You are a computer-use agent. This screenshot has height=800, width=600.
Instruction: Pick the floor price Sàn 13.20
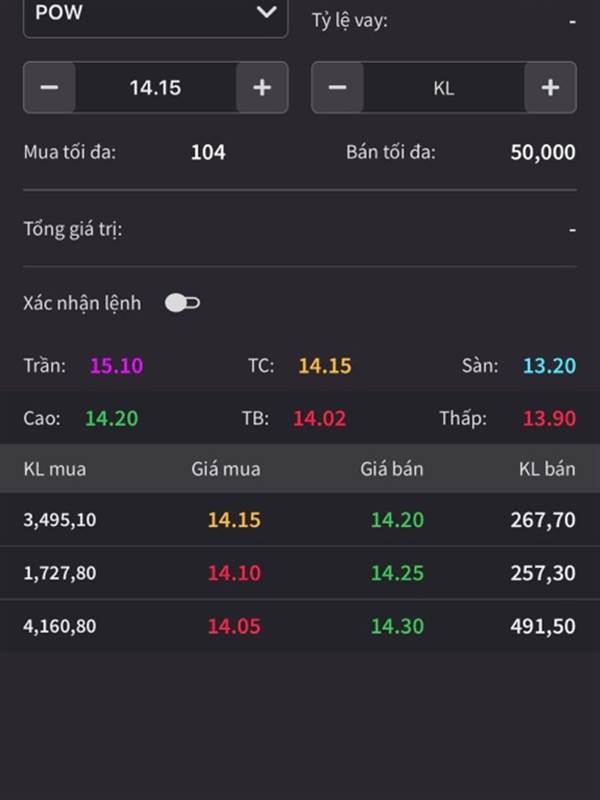pos(549,366)
